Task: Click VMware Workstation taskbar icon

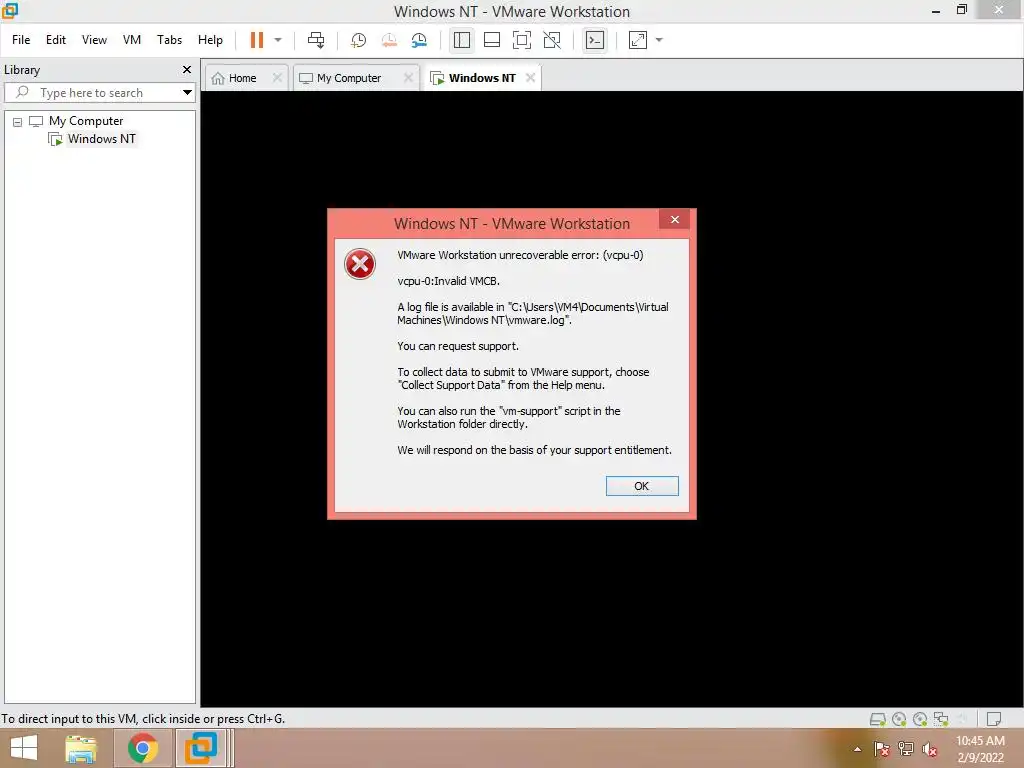Action: point(200,748)
